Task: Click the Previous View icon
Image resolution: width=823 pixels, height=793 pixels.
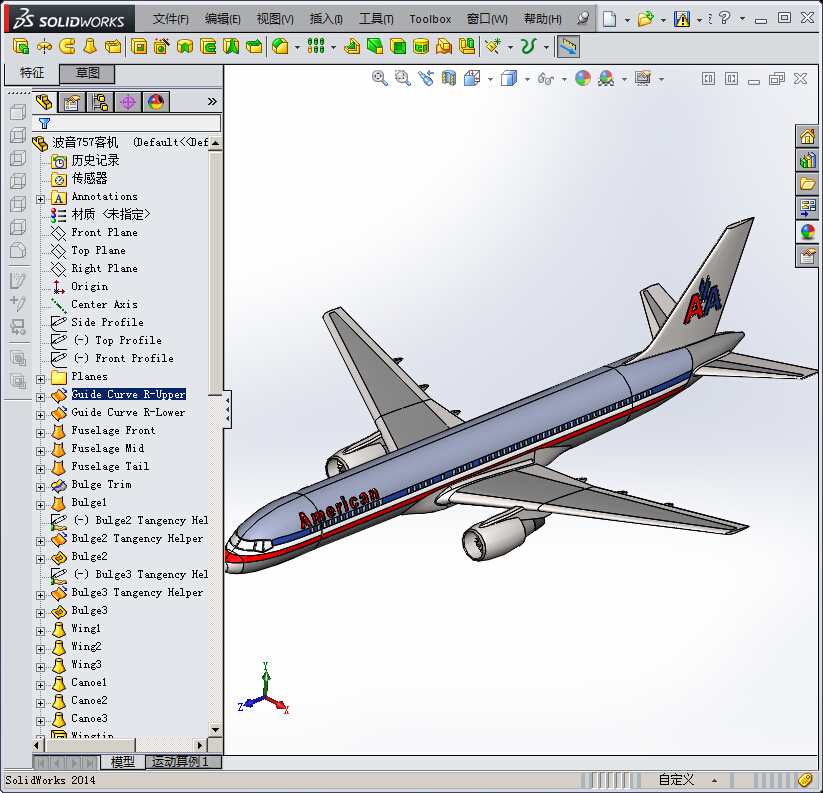Action: pos(426,79)
